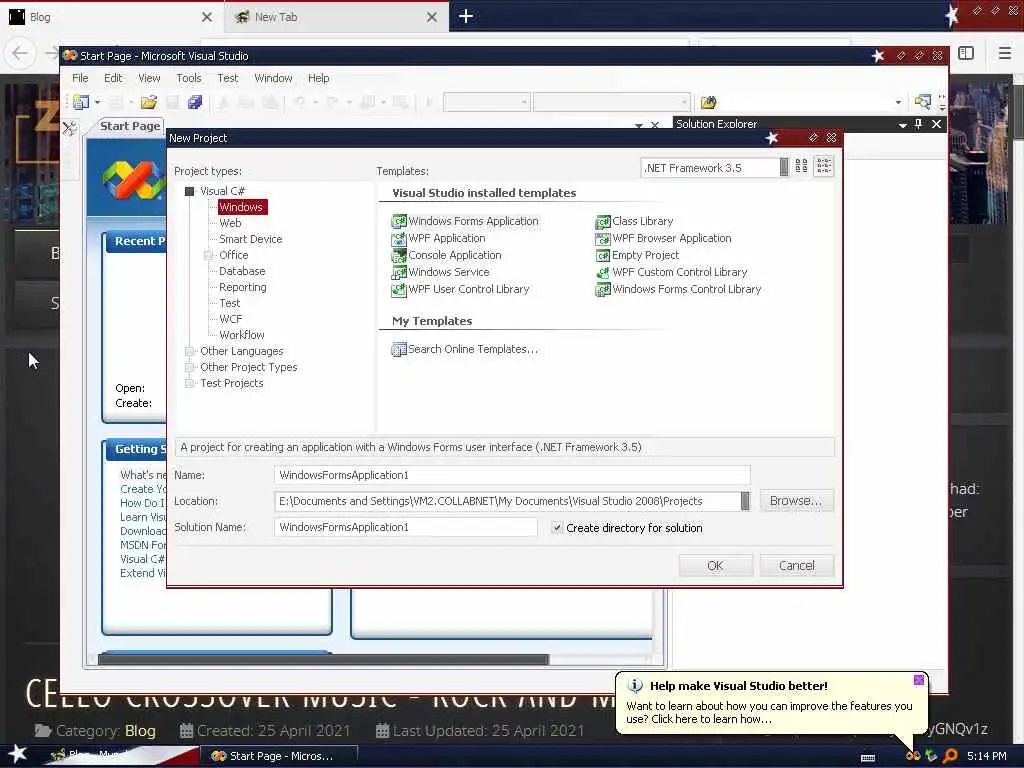The image size is (1024, 768).
Task: Click the Find in Files toolbar icon
Action: (709, 102)
